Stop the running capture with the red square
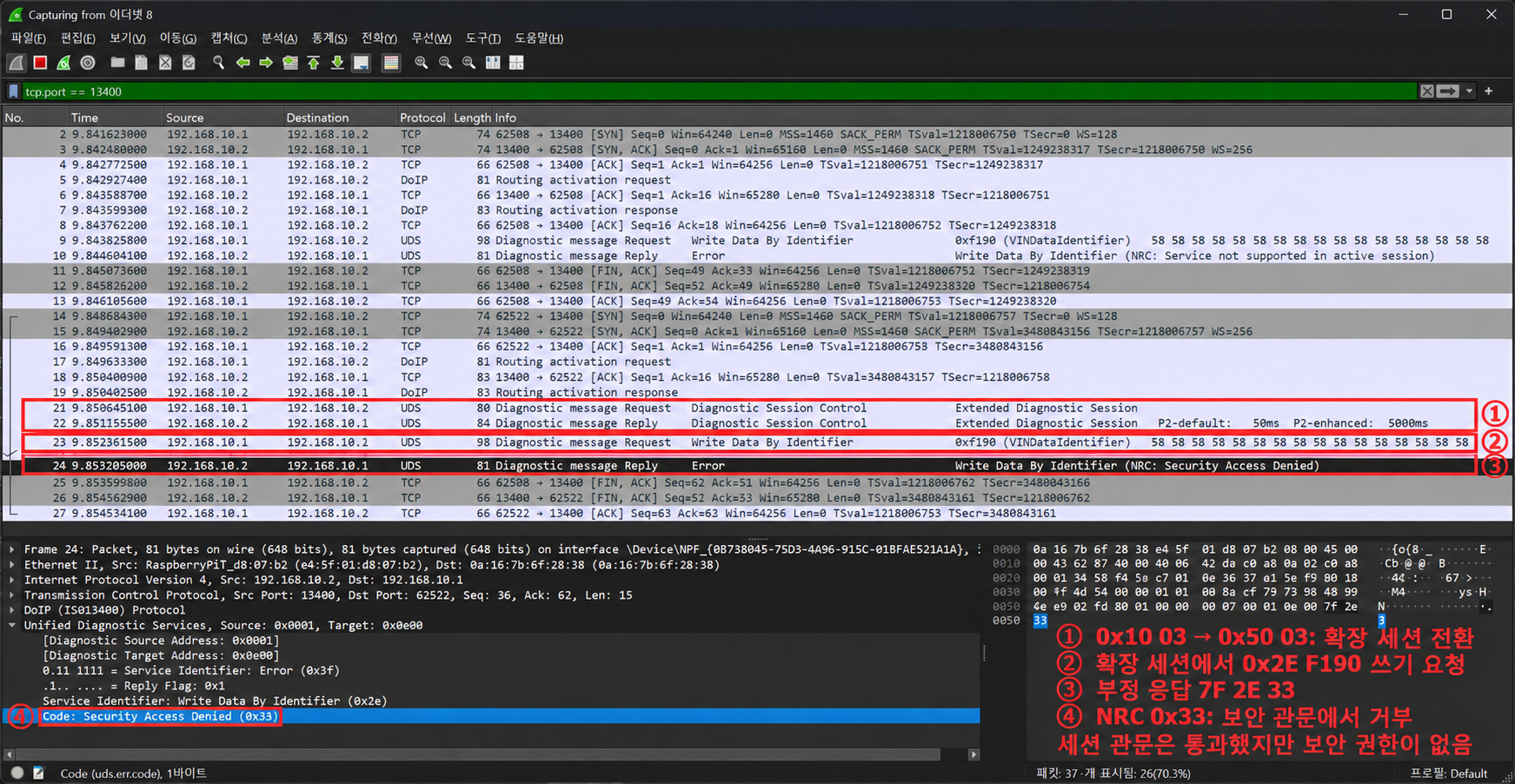 (40, 63)
